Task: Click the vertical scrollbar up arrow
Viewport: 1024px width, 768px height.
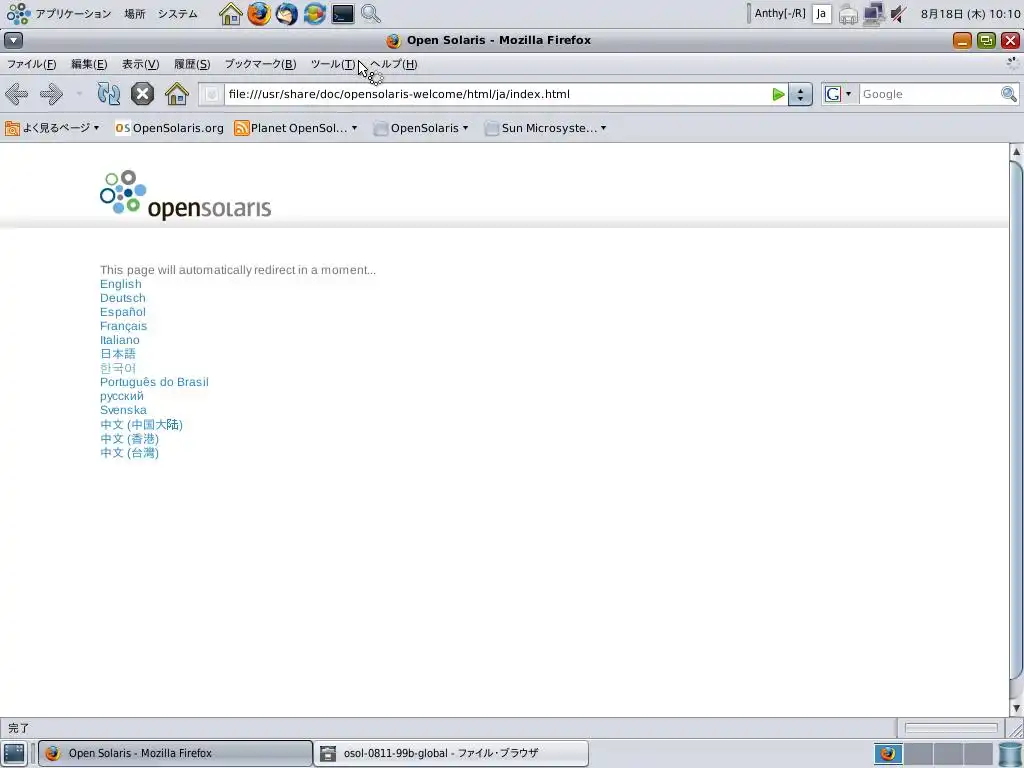Action: point(1016,151)
